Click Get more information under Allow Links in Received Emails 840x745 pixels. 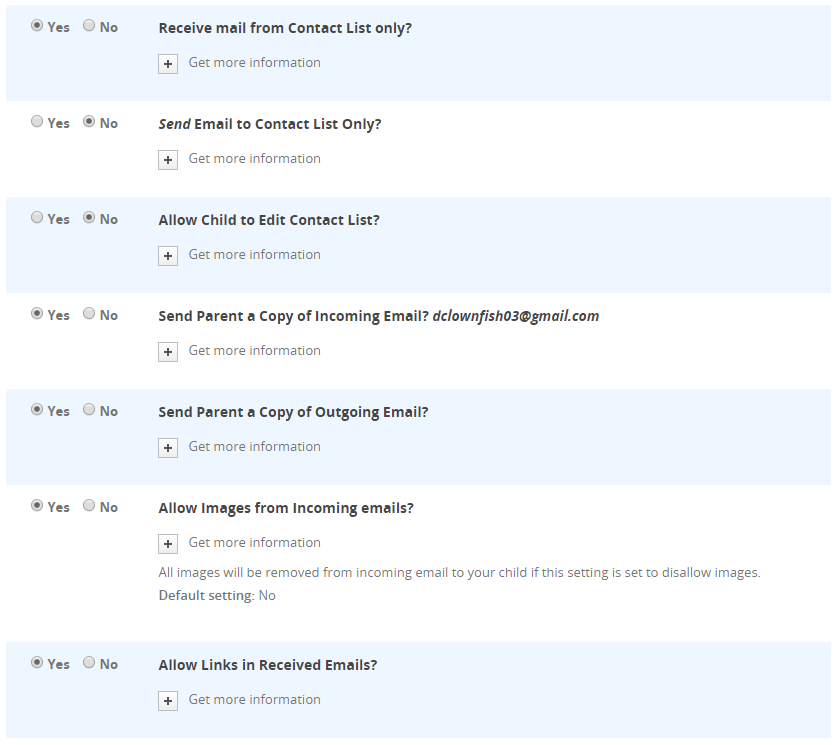(x=254, y=699)
